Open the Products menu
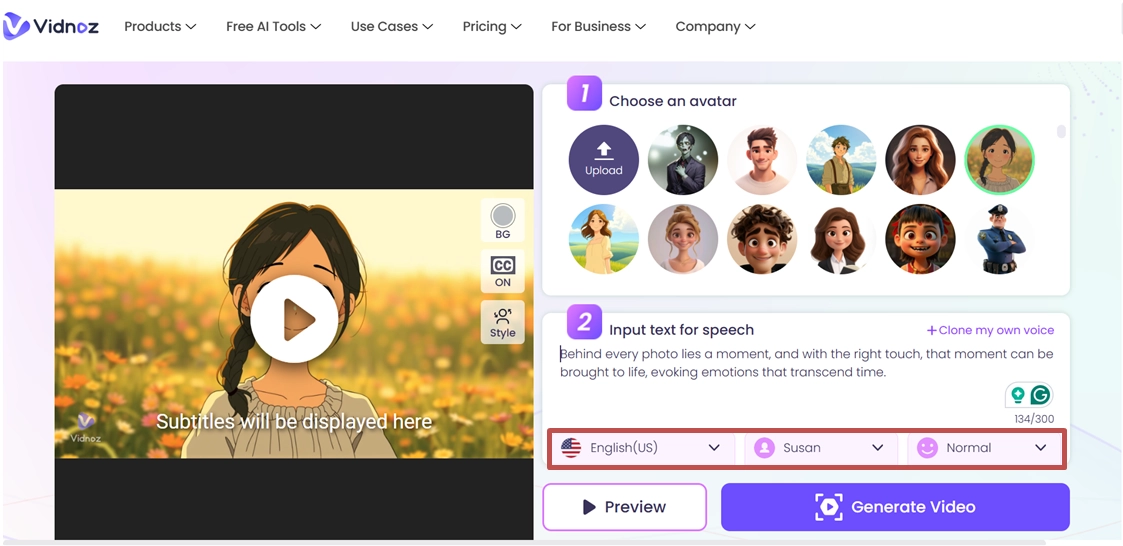The height and width of the screenshot is (546, 1123). pos(160,26)
